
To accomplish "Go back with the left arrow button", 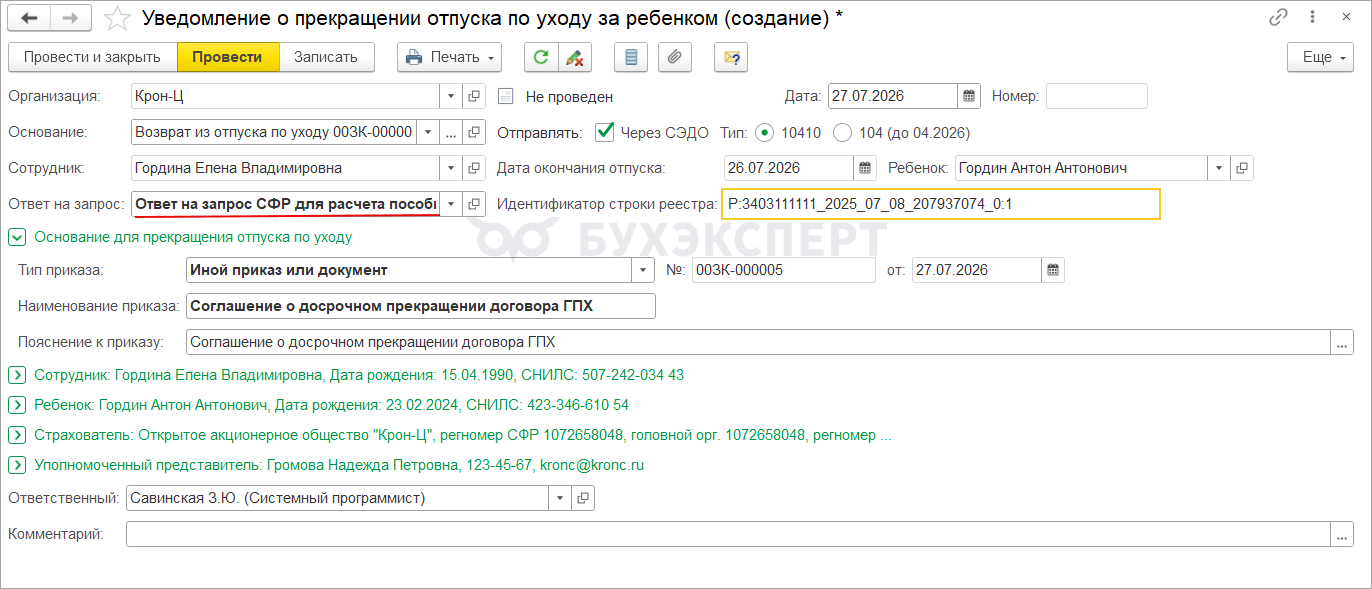I will 29,18.
